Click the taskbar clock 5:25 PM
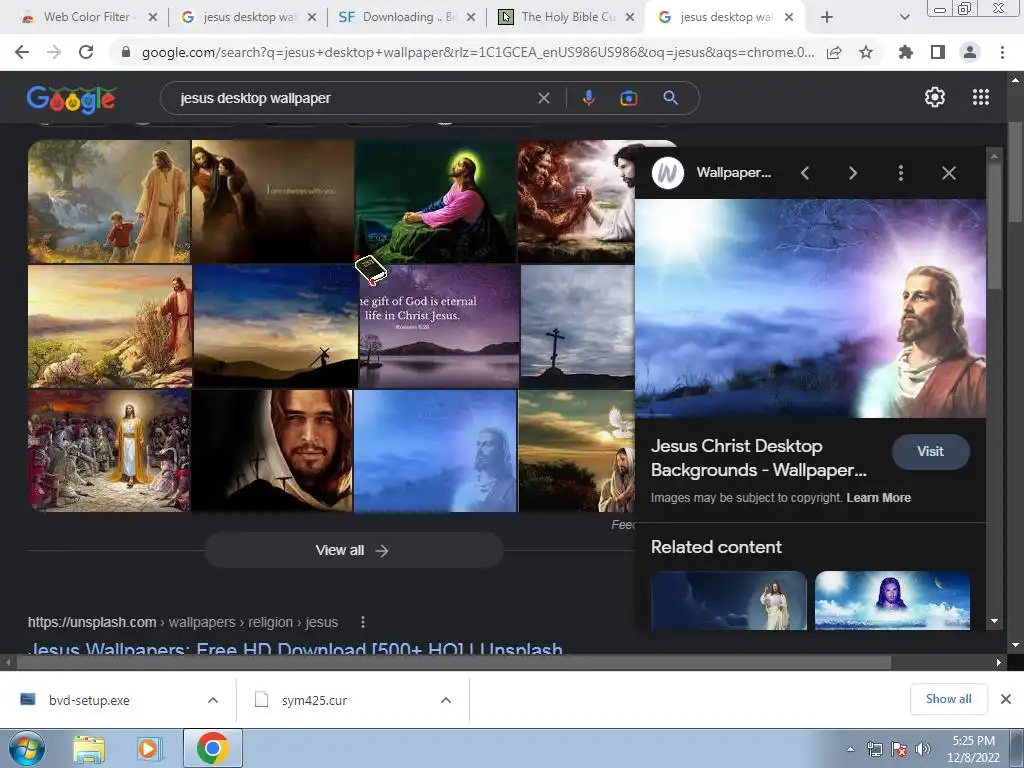1024x768 pixels. click(x=974, y=741)
